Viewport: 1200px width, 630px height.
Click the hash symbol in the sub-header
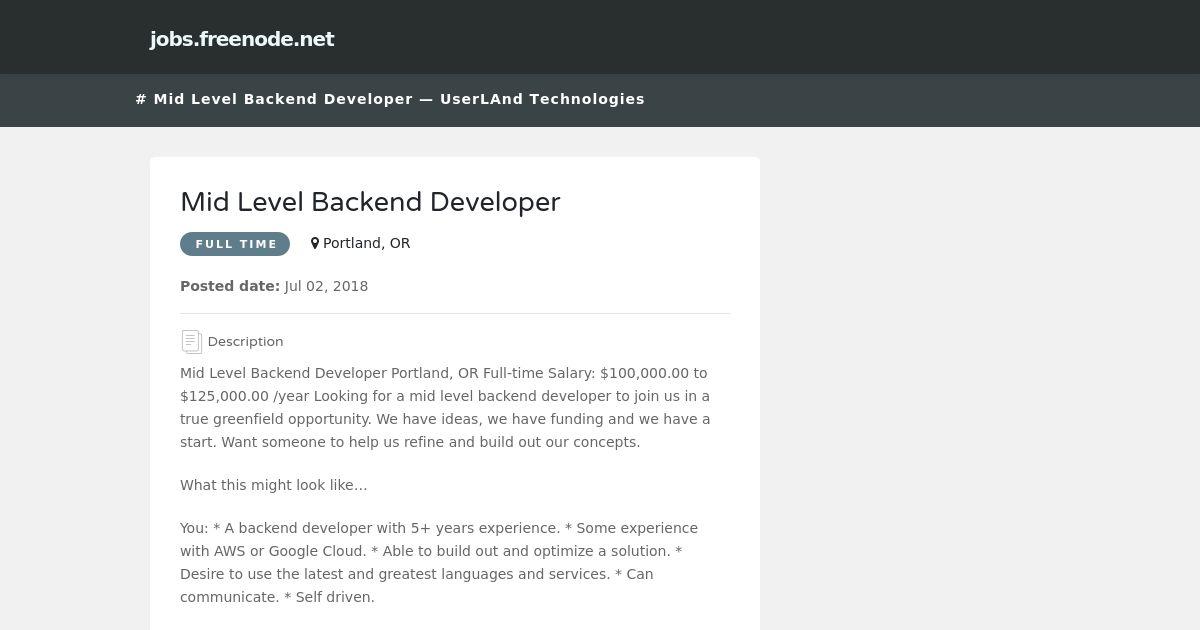[x=141, y=99]
